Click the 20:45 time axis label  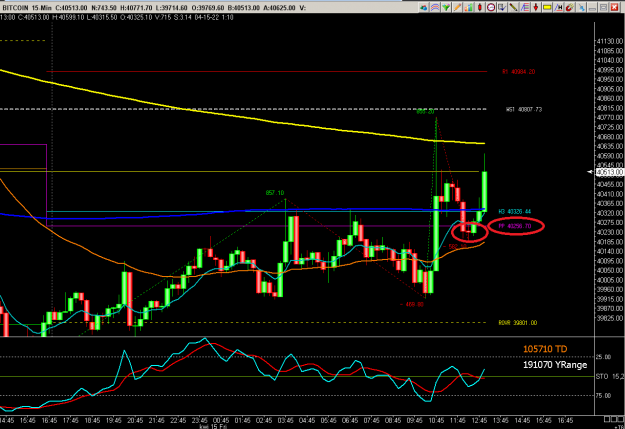click(x=135, y=421)
